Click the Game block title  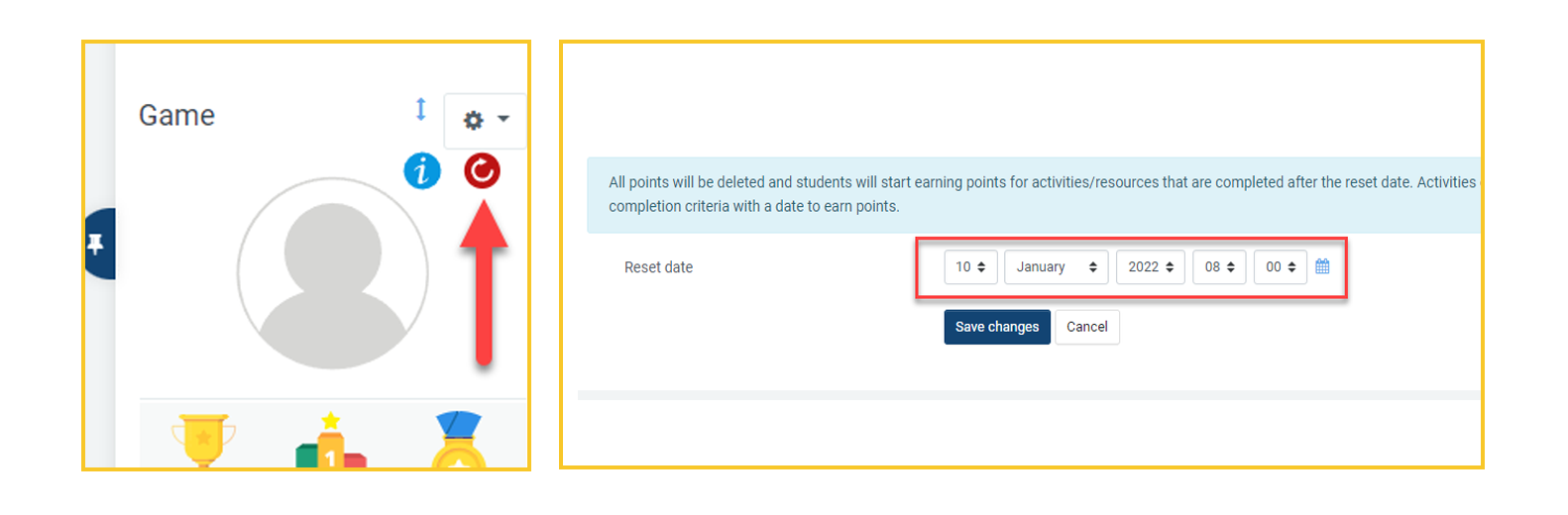[176, 116]
